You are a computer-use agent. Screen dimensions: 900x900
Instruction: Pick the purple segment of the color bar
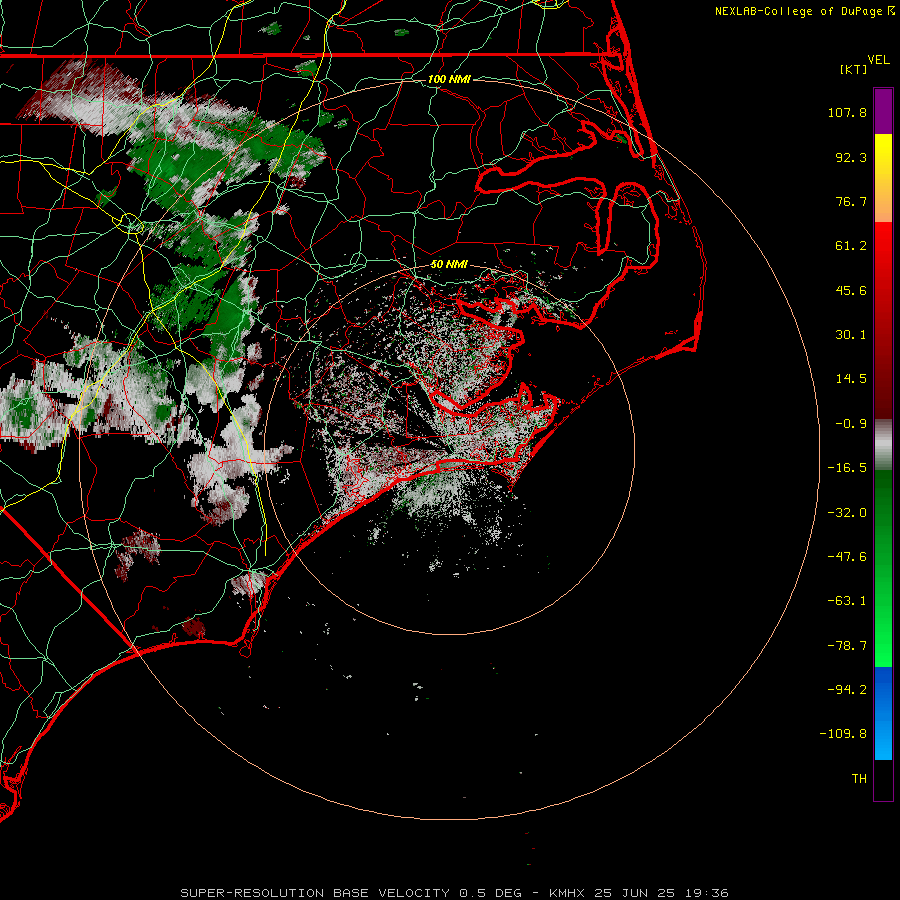pos(883,111)
